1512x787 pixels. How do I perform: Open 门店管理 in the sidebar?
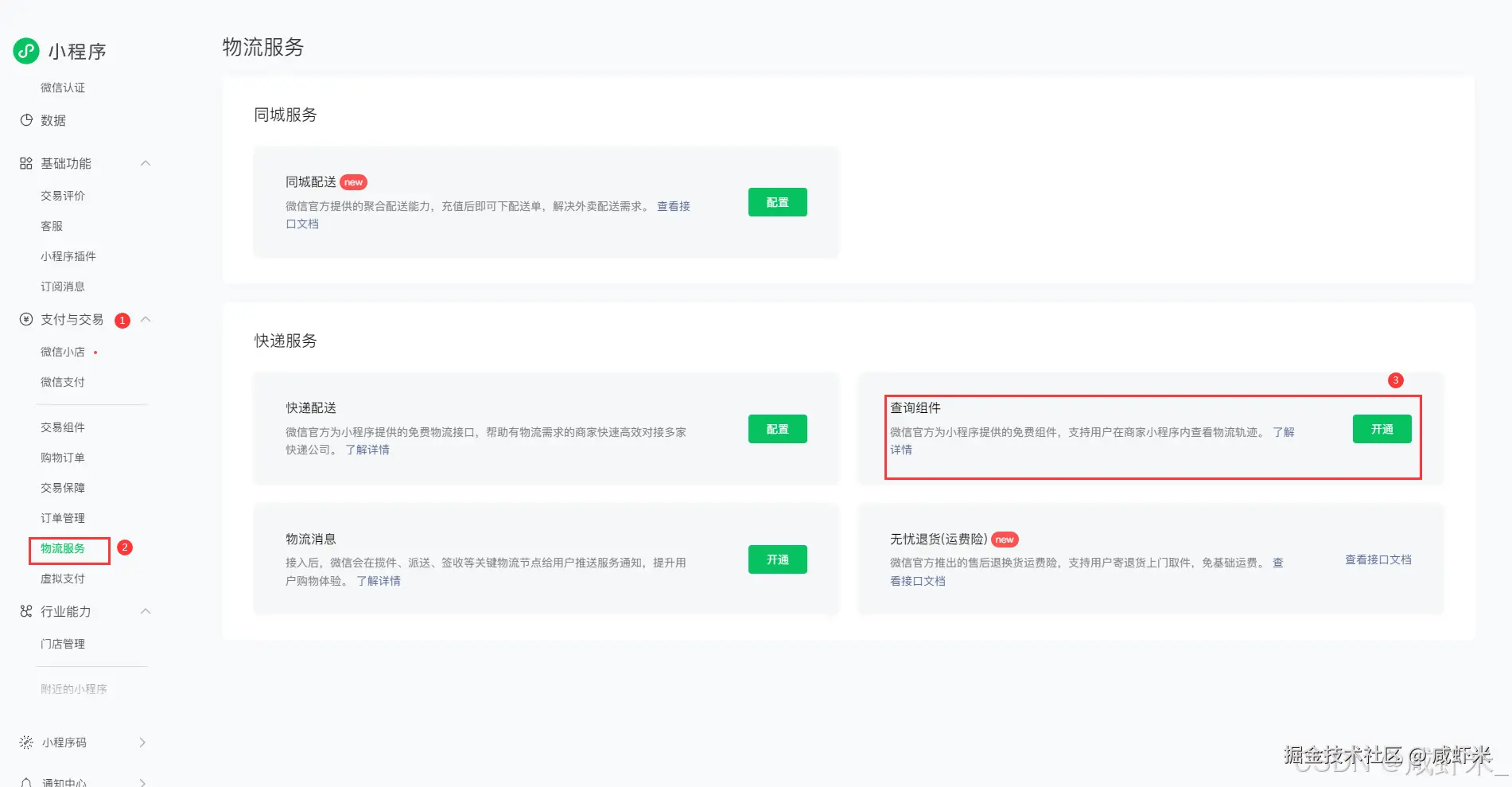[x=63, y=644]
